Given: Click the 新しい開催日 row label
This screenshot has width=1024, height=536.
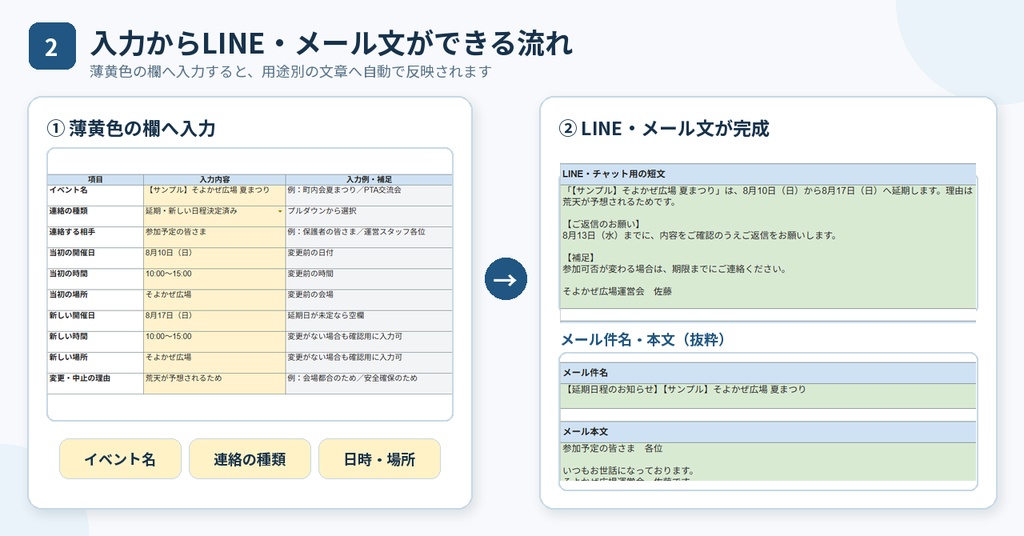Looking at the screenshot, I should pos(95,321).
